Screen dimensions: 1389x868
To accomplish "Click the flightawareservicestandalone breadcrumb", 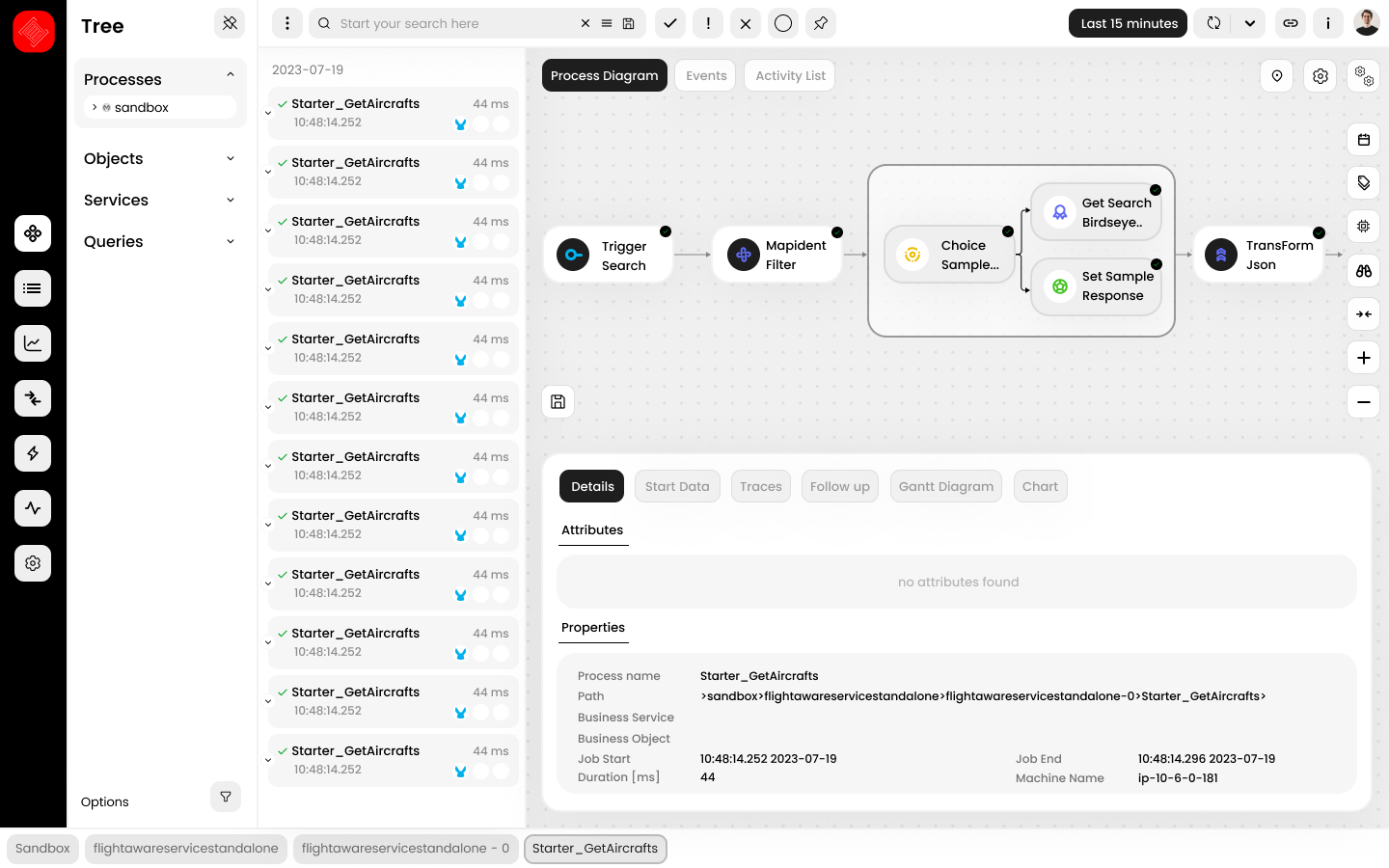I will click(185, 849).
